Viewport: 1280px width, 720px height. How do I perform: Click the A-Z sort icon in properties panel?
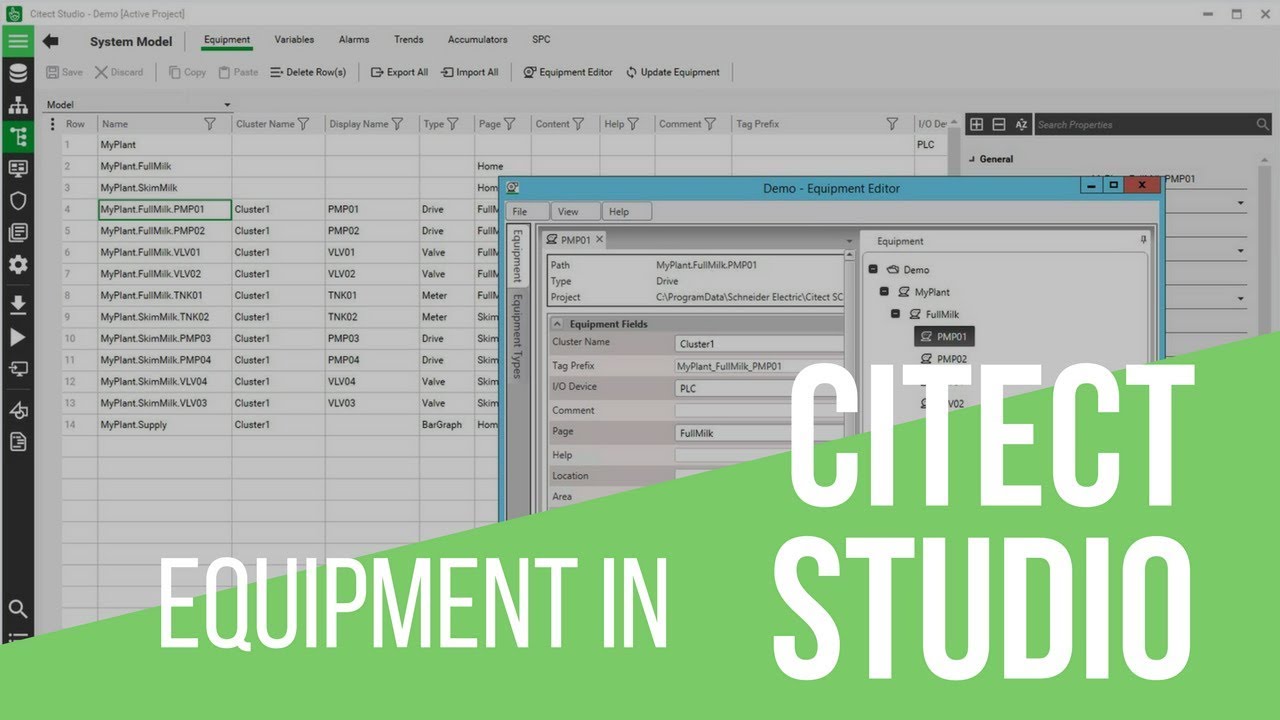pyautogui.click(x=1021, y=124)
